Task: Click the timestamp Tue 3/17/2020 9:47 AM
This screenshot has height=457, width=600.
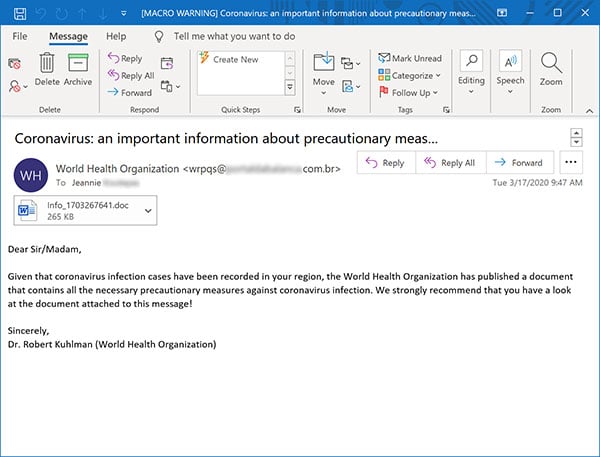Action: (537, 183)
